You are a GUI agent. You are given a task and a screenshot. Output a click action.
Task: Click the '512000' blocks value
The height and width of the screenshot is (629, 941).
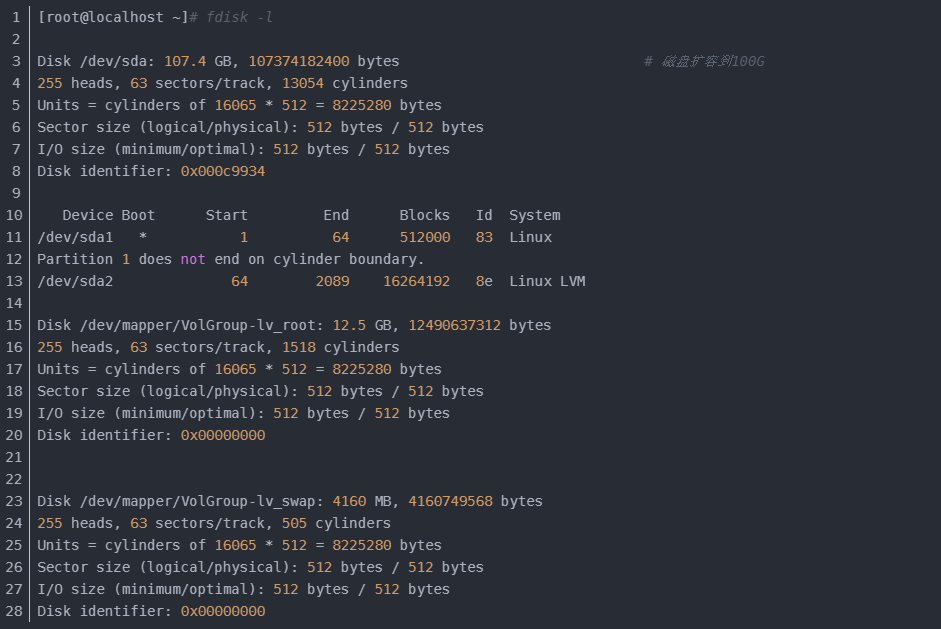(425, 238)
